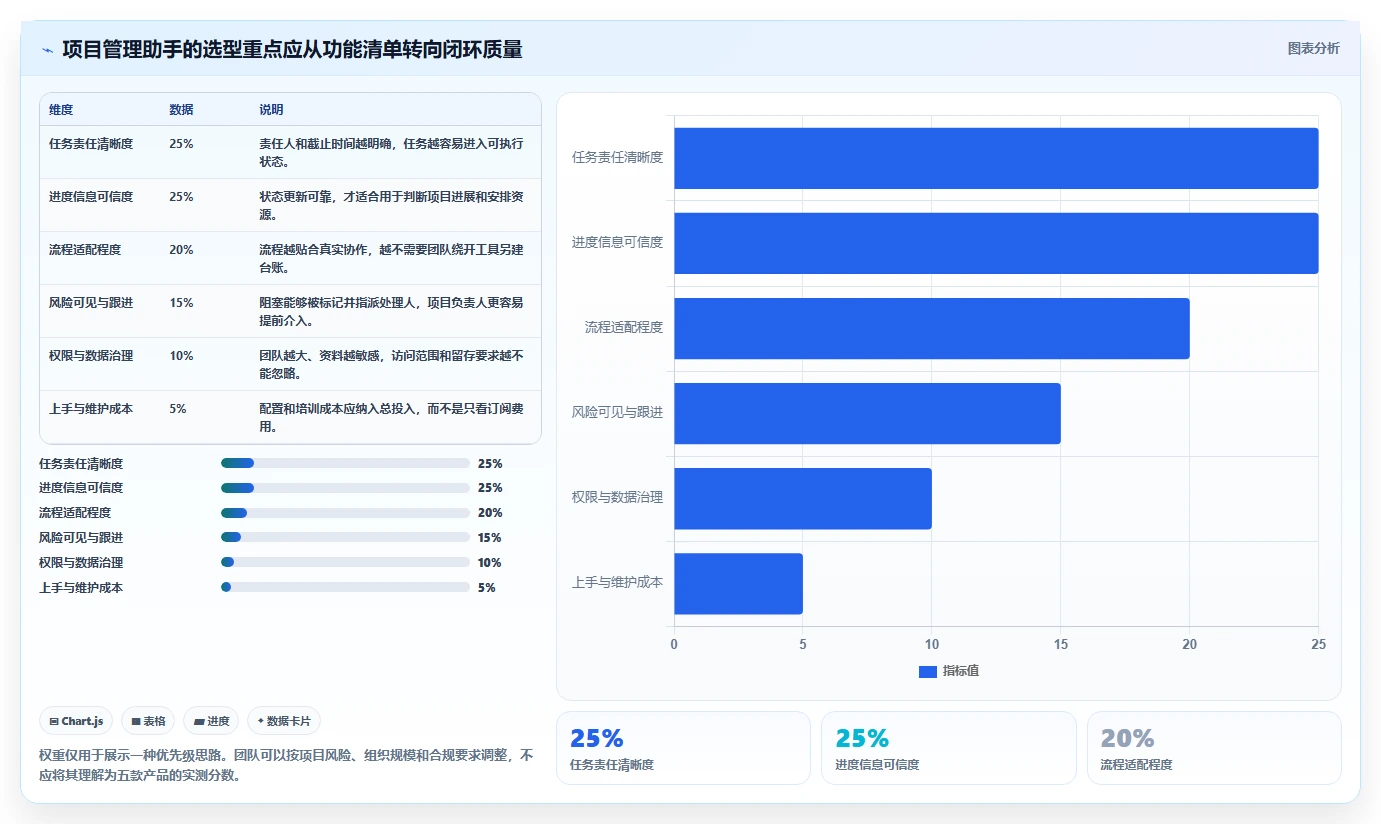The height and width of the screenshot is (824, 1381).
Task: Click the description starting 配置和培训成本
Action: coord(391,418)
